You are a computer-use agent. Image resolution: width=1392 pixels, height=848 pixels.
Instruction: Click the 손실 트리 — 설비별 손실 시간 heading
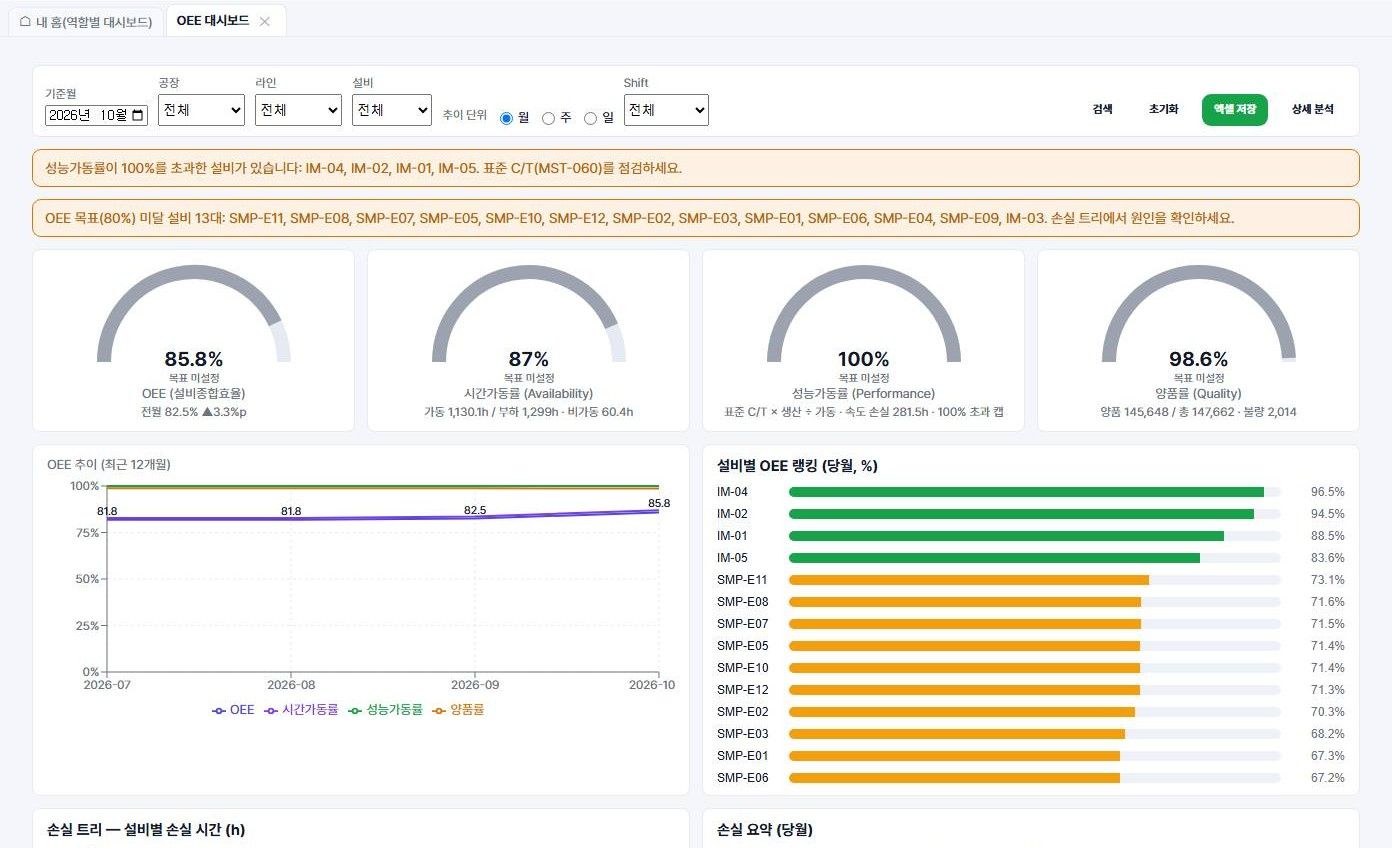click(x=146, y=830)
